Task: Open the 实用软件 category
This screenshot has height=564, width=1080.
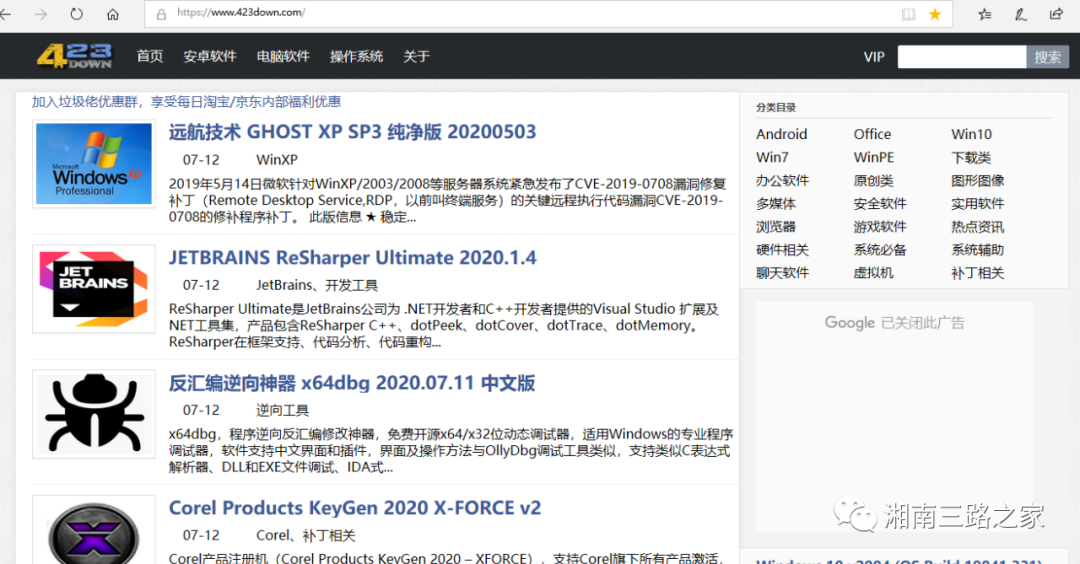Action: click(977, 204)
